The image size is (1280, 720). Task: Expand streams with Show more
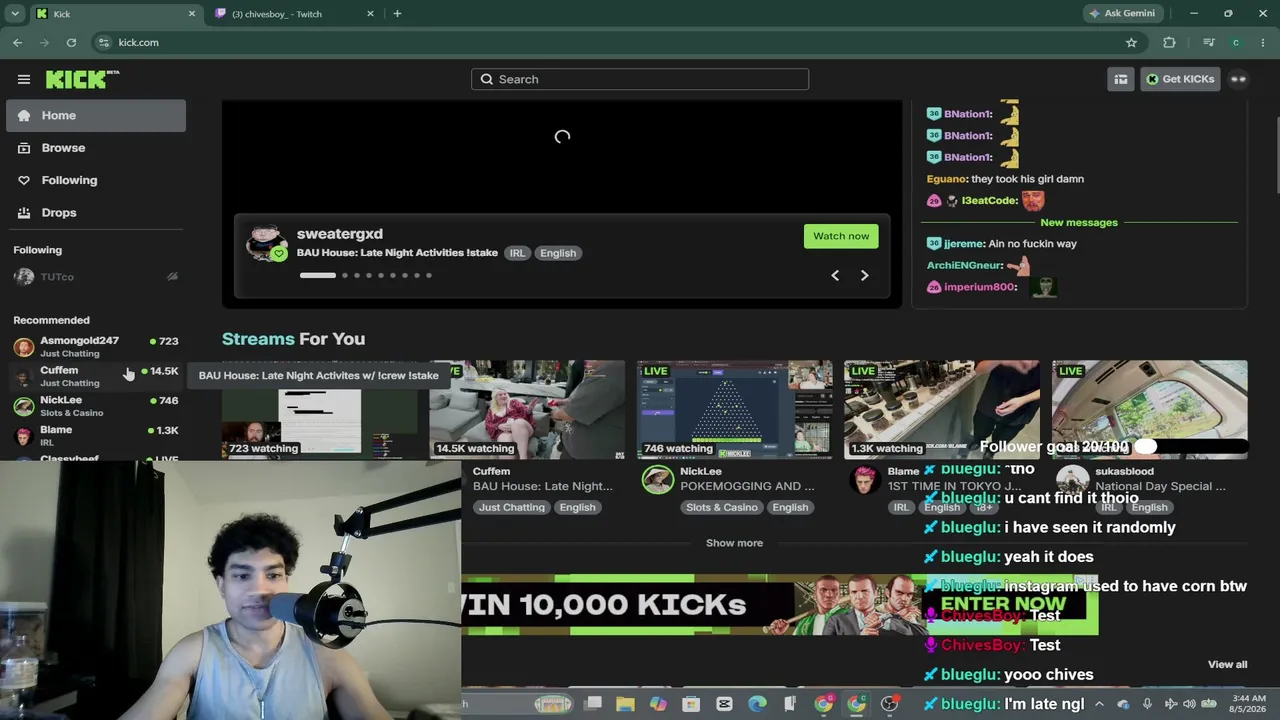click(735, 543)
